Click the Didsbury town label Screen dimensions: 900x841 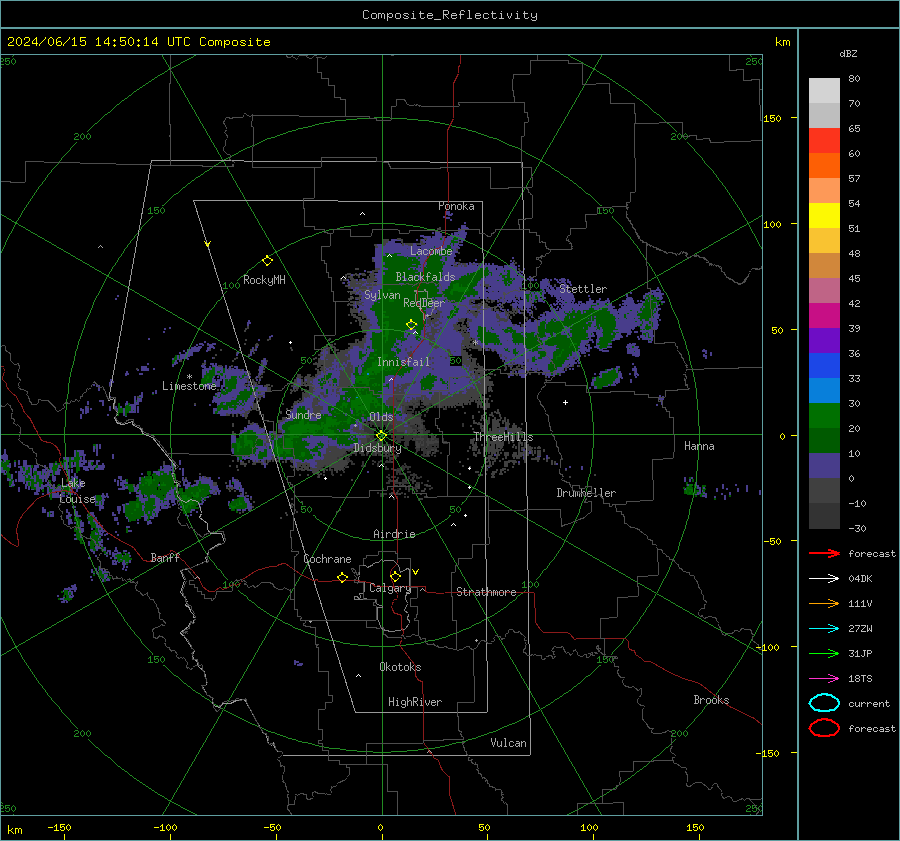point(377,448)
